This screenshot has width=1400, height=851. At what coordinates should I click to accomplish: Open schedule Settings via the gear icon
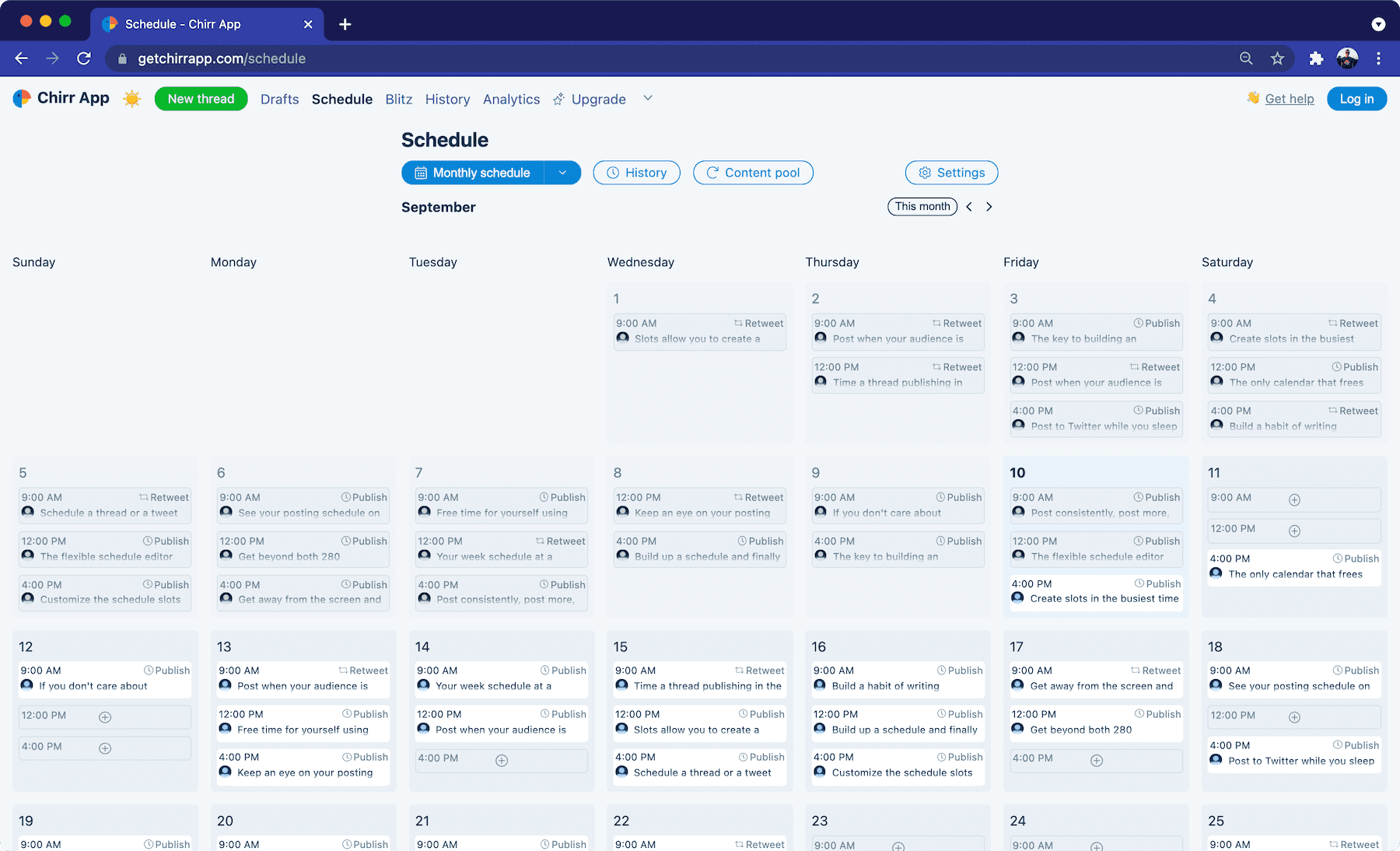tap(926, 173)
